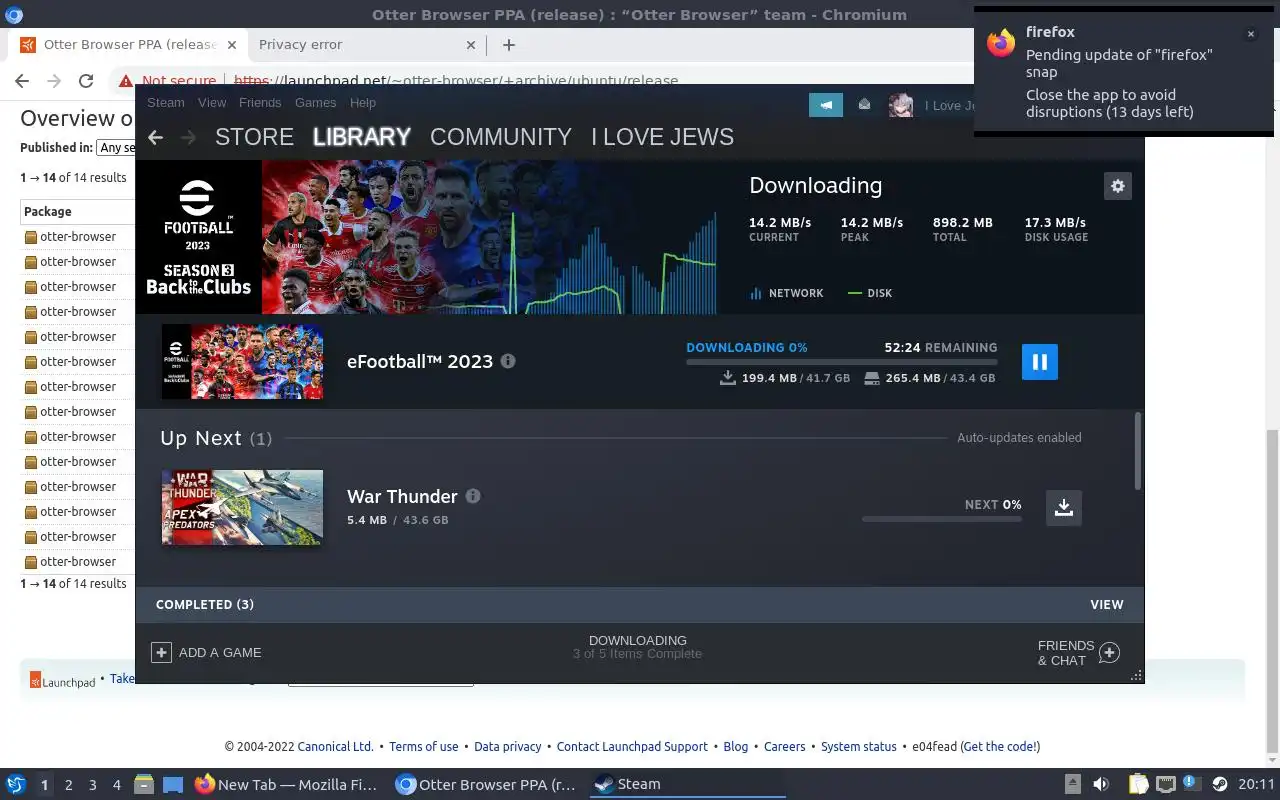Viewport: 1280px width, 800px height.
Task: Open network tray icon
Action: pyautogui.click(x=1165, y=785)
